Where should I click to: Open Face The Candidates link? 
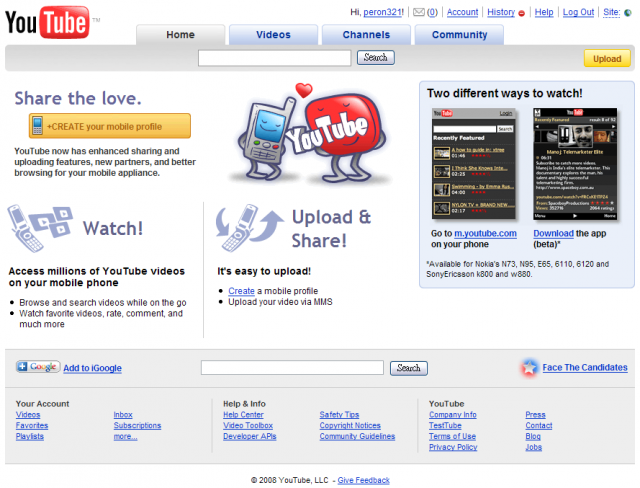585,367
